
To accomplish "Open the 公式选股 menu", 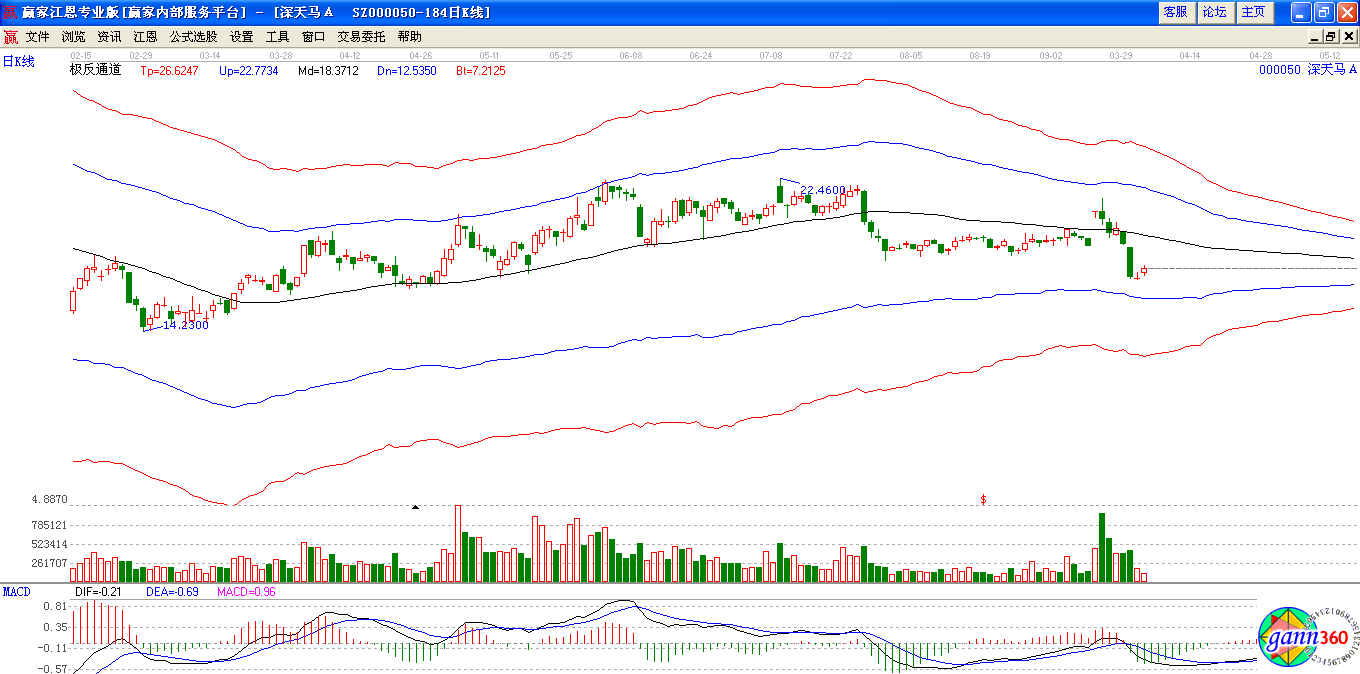I will click(x=193, y=37).
